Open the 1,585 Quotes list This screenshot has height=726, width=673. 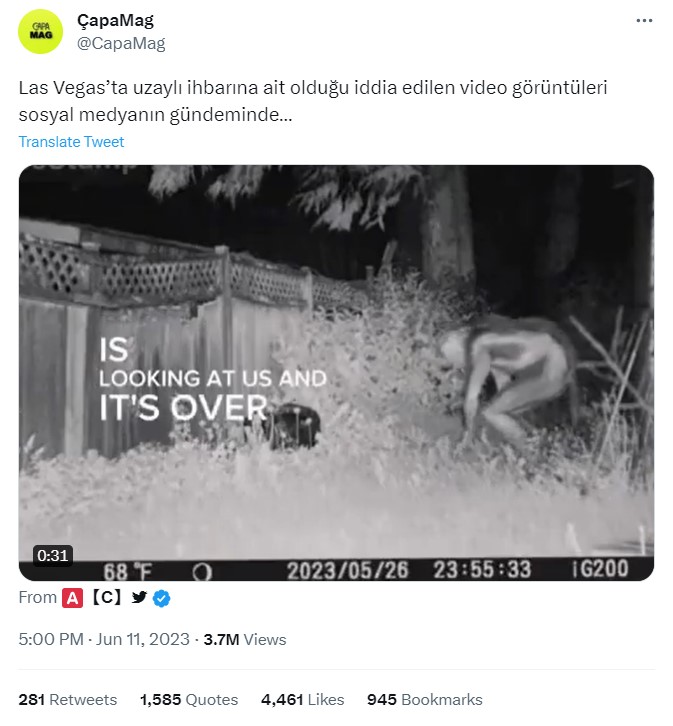coord(189,699)
